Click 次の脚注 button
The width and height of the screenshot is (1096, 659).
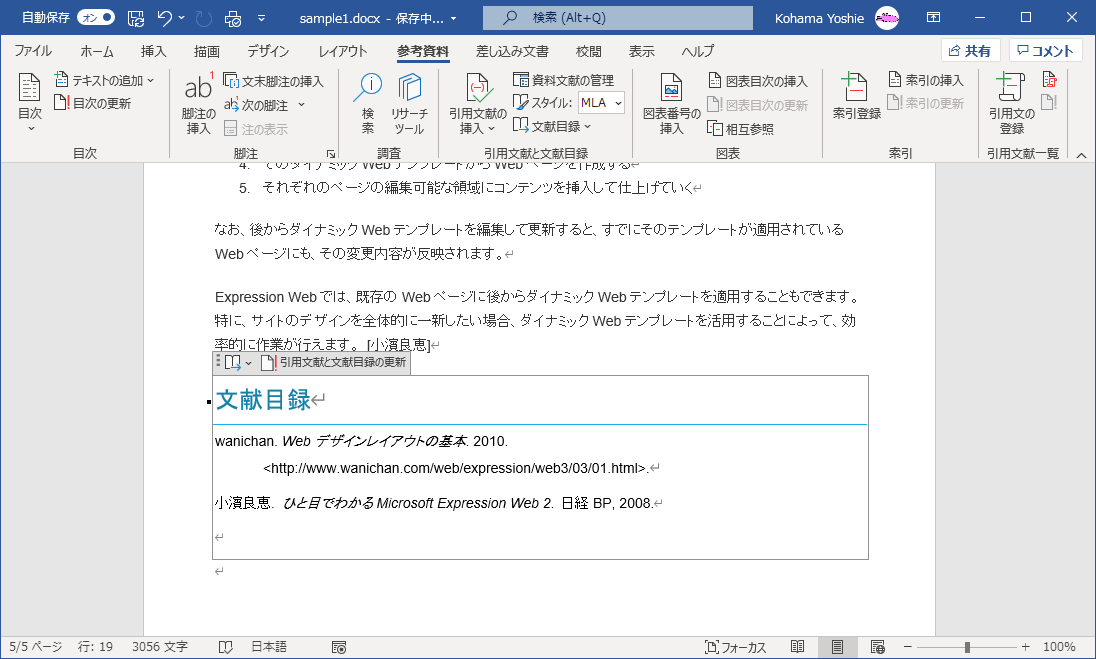coord(256,105)
